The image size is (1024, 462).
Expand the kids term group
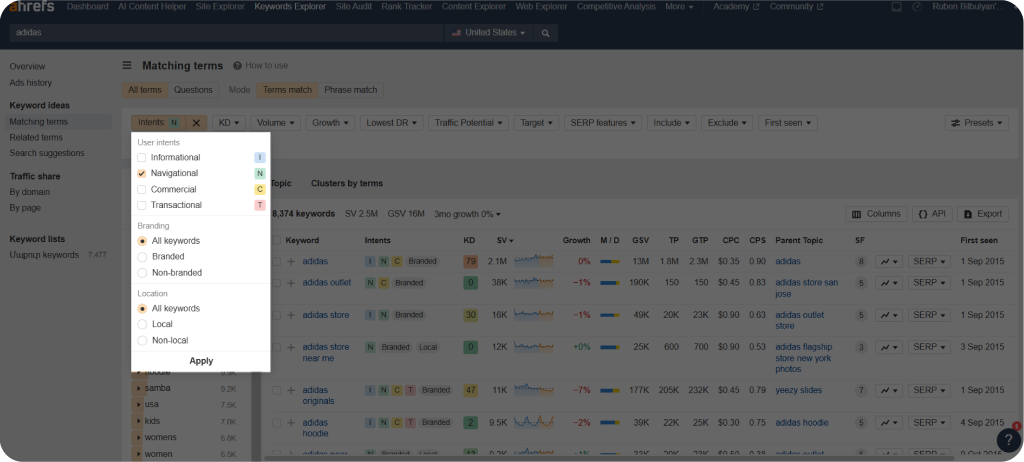click(138, 421)
